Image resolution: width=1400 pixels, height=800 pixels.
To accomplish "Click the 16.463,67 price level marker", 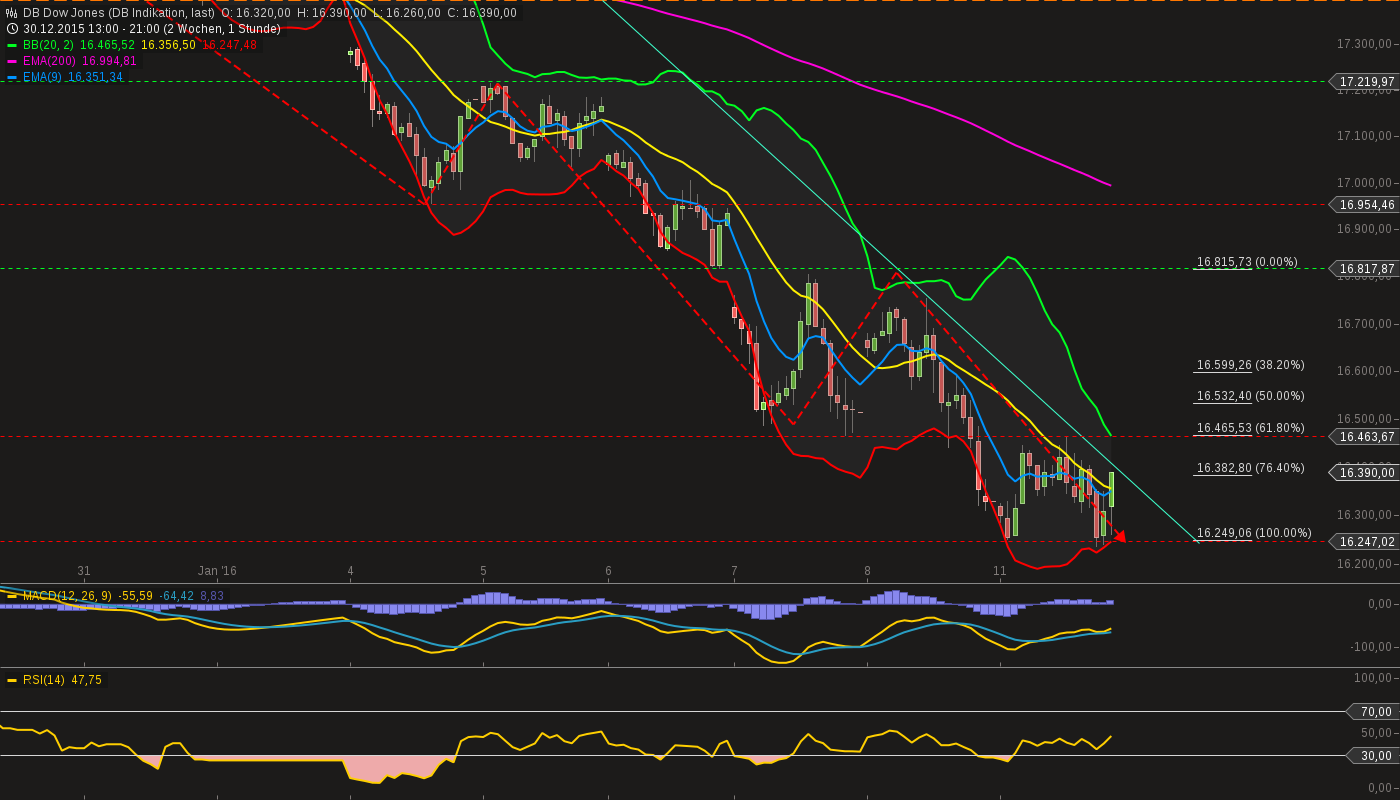I will click(x=1362, y=436).
